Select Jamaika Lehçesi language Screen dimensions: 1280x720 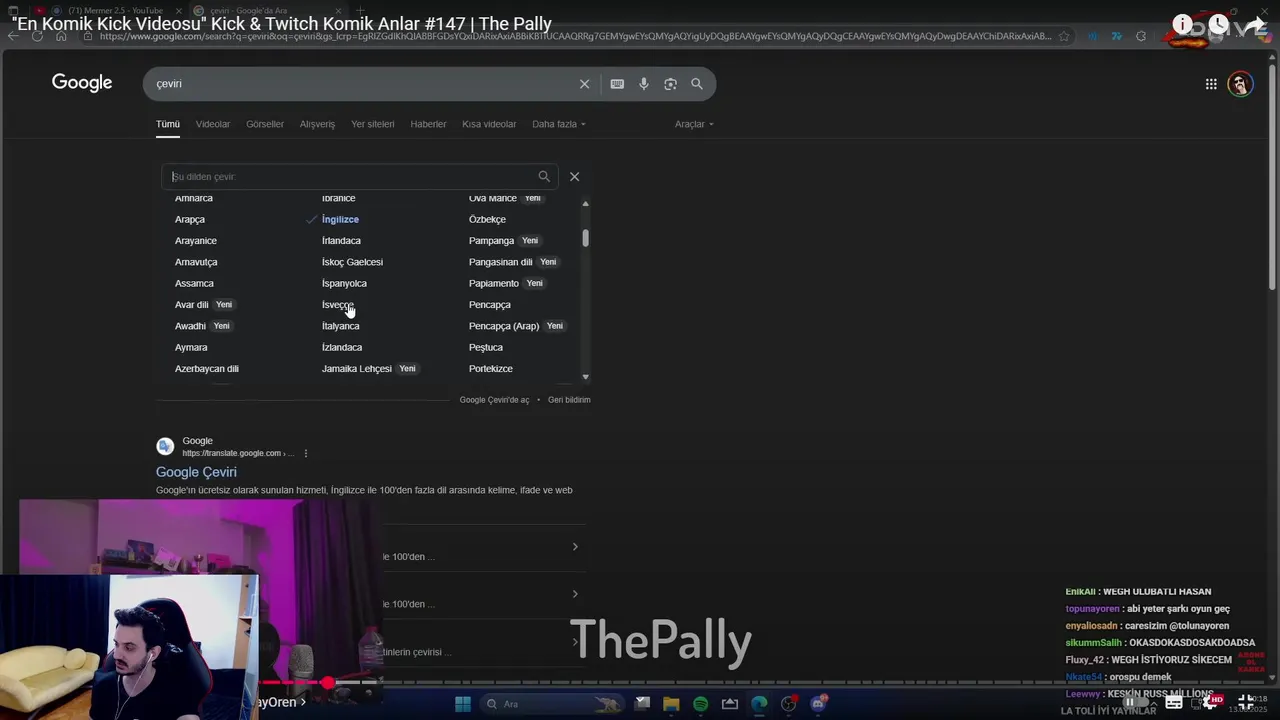[357, 369]
